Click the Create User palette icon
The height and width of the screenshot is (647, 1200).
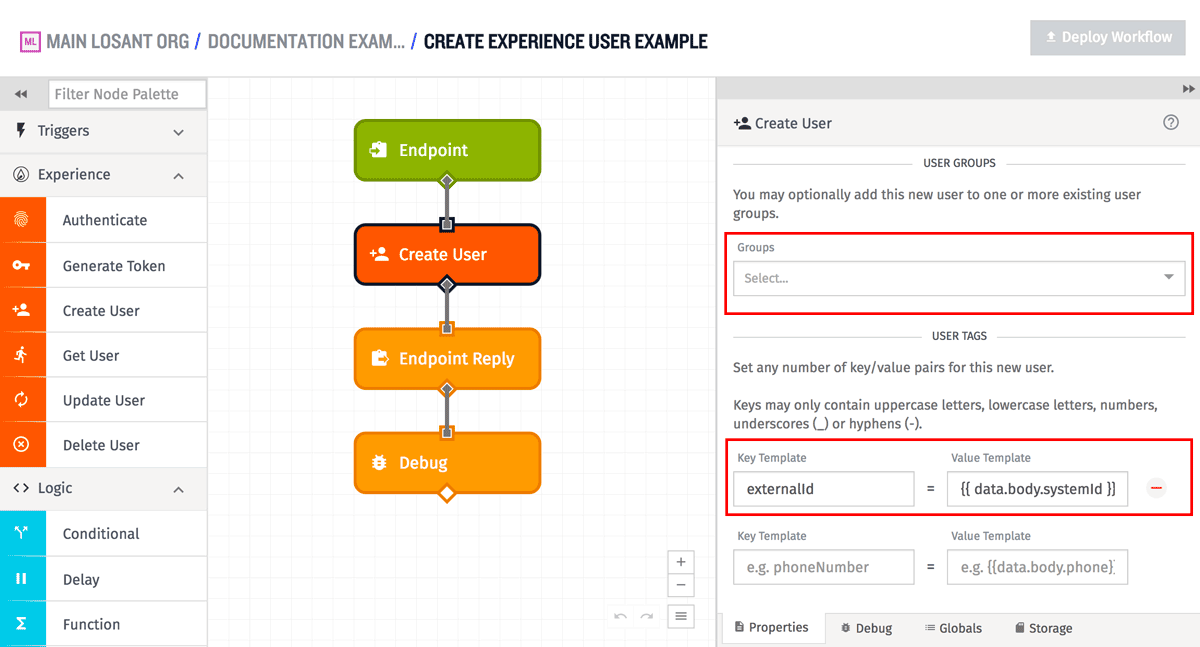[22, 310]
